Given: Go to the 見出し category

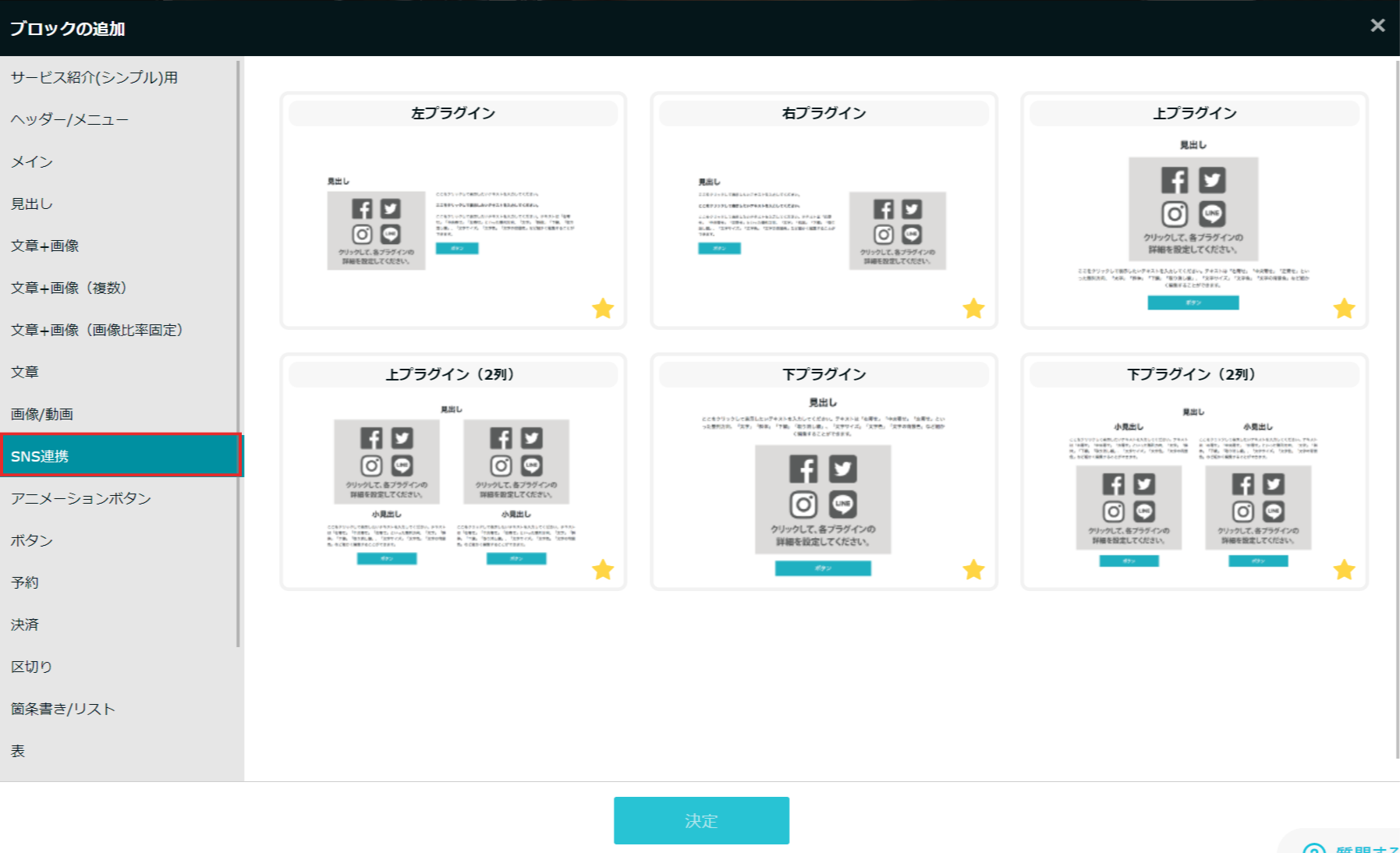Looking at the screenshot, I should [x=119, y=204].
